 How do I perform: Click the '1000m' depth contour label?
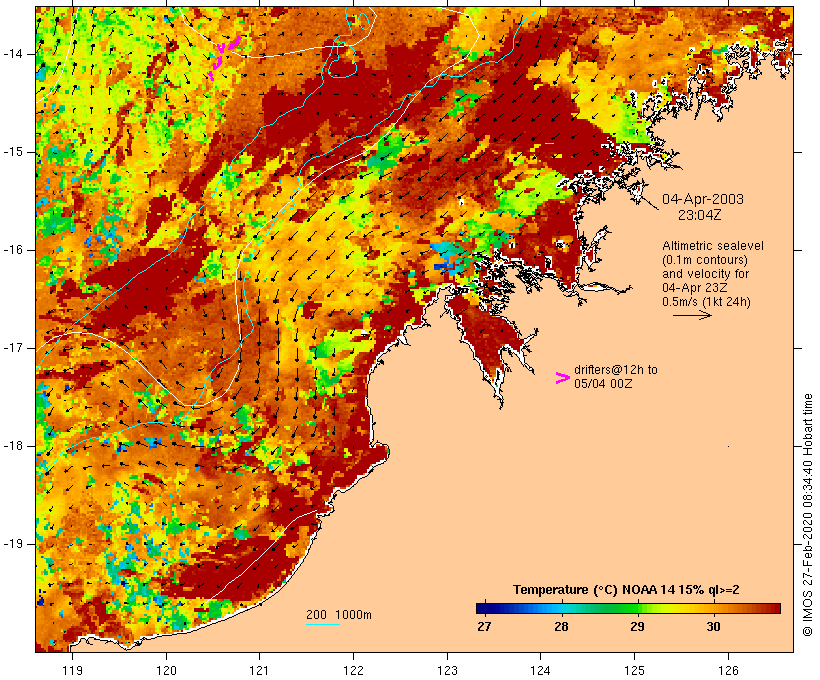tap(353, 615)
